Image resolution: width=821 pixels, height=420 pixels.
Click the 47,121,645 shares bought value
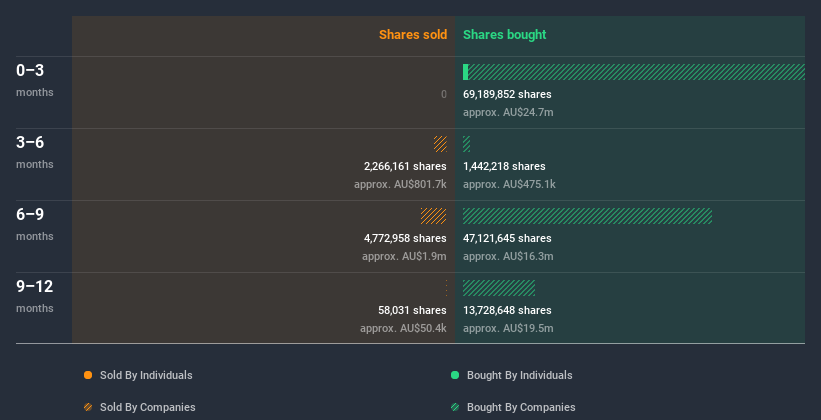507,238
